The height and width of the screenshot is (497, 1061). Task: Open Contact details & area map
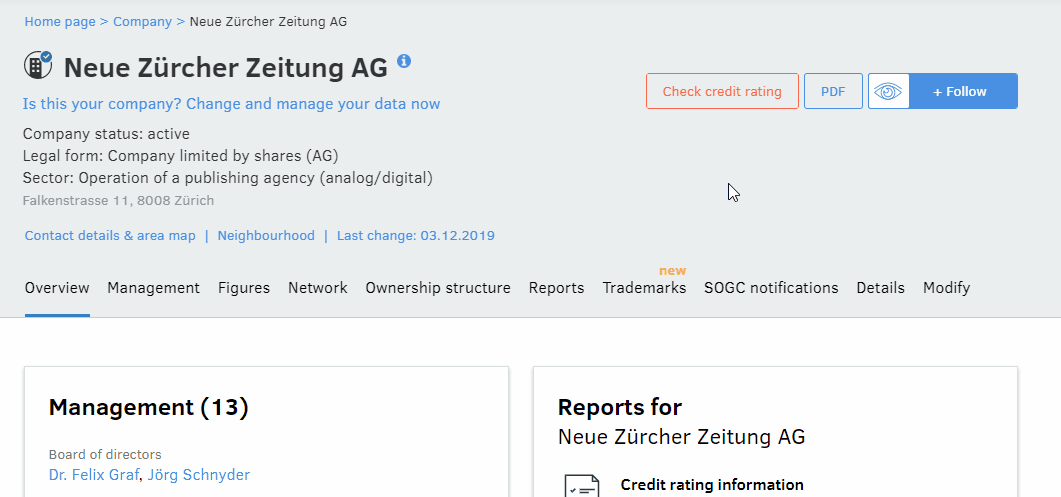pyautogui.click(x=110, y=236)
